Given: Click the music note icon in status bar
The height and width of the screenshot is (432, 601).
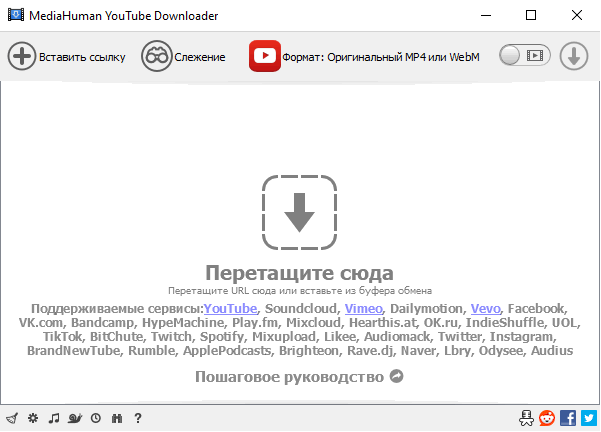Looking at the screenshot, I should point(54,418).
